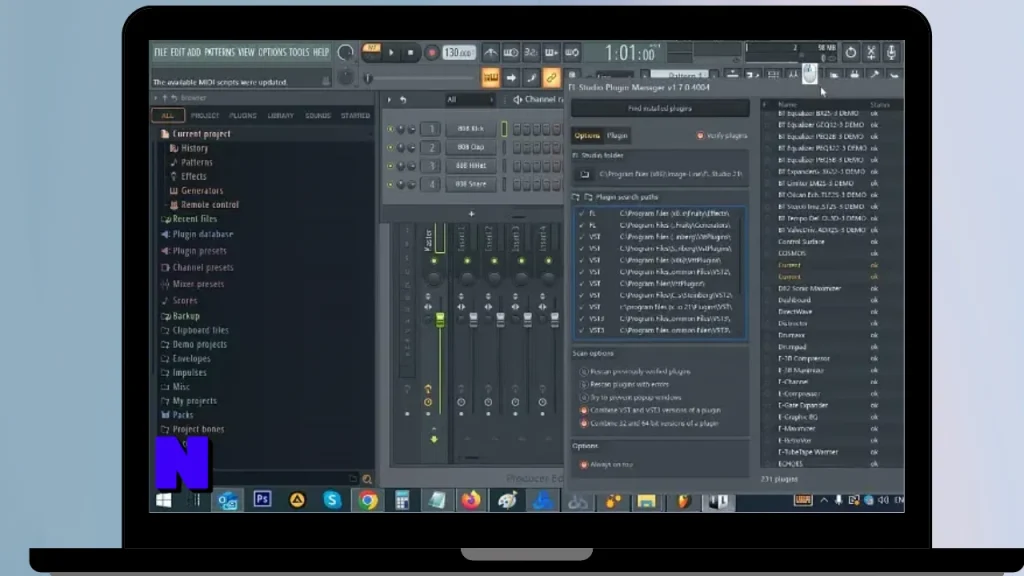Image resolution: width=1024 pixels, height=576 pixels.
Task: Switch to the PLUGINS browser tab
Action: [x=243, y=116]
